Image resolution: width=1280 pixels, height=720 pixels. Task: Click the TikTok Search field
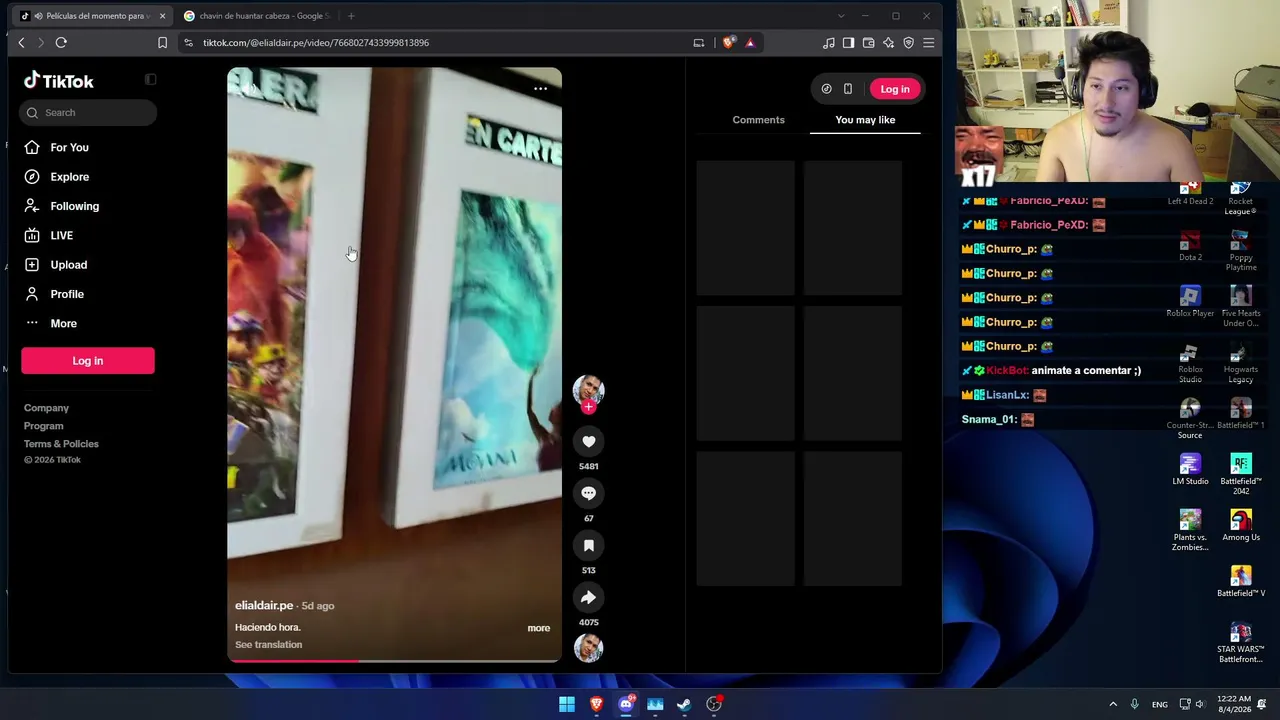(88, 113)
